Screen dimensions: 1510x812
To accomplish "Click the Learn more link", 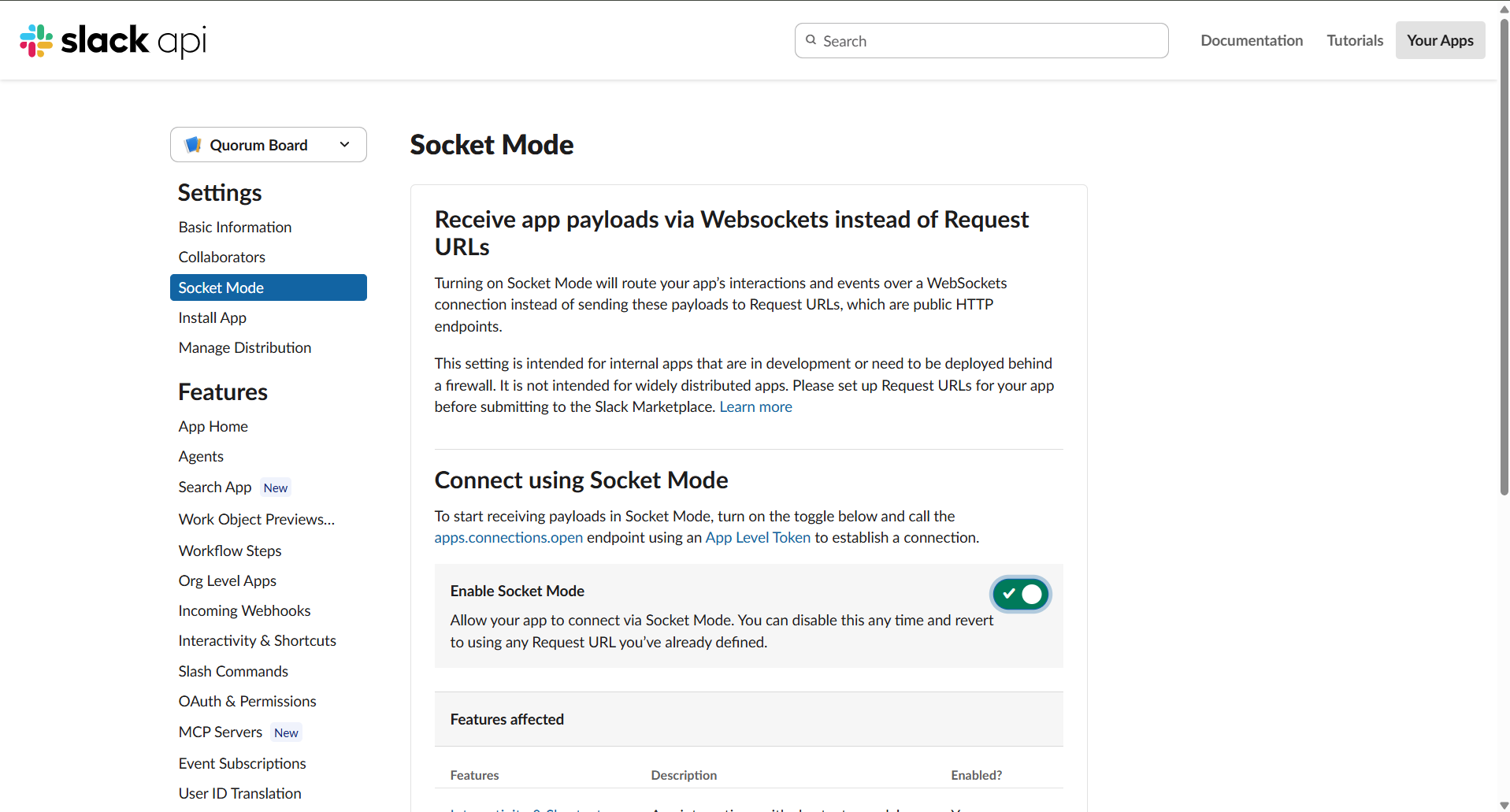I will tap(756, 406).
